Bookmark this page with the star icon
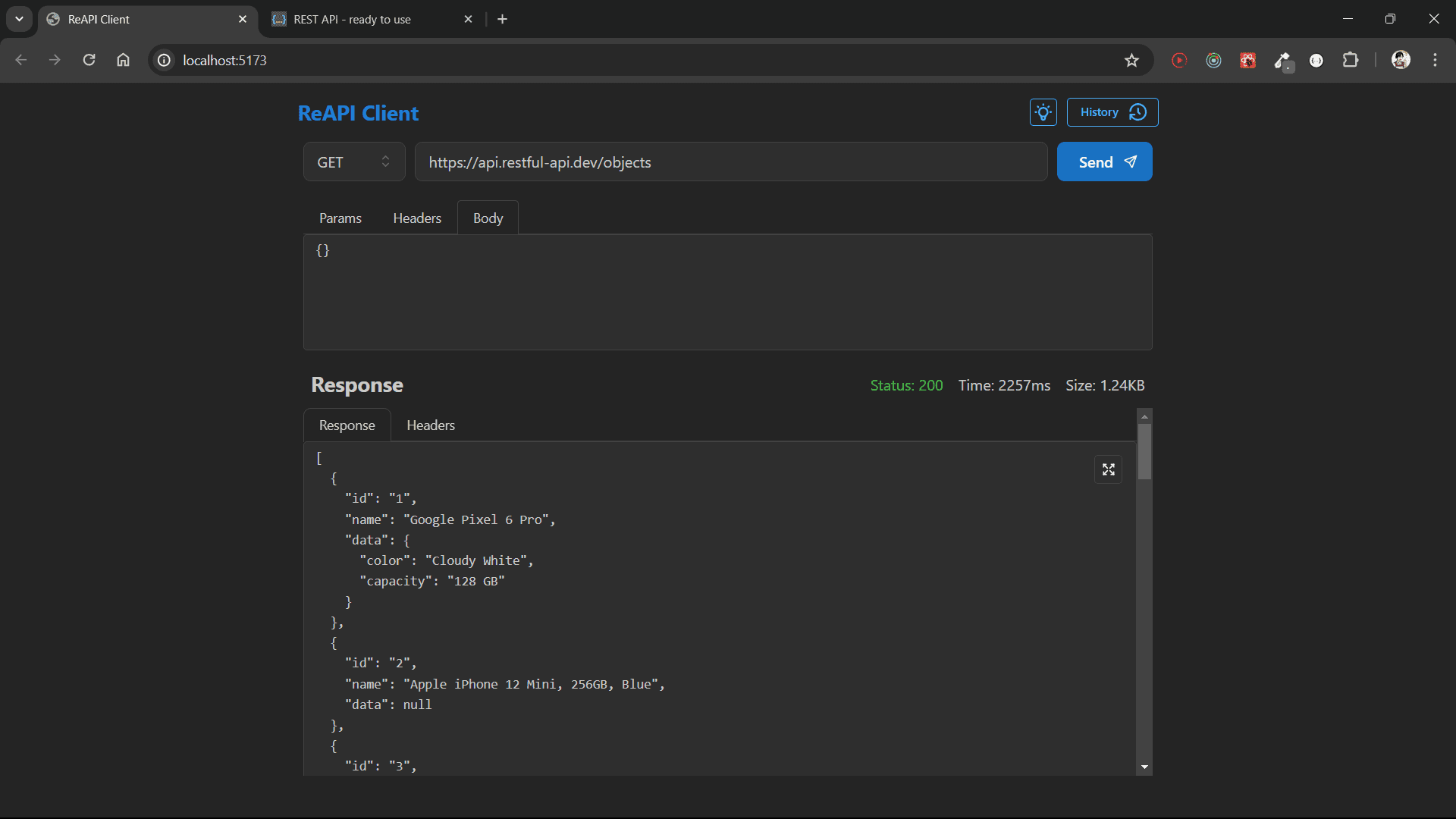The height and width of the screenshot is (819, 1456). (x=1131, y=60)
